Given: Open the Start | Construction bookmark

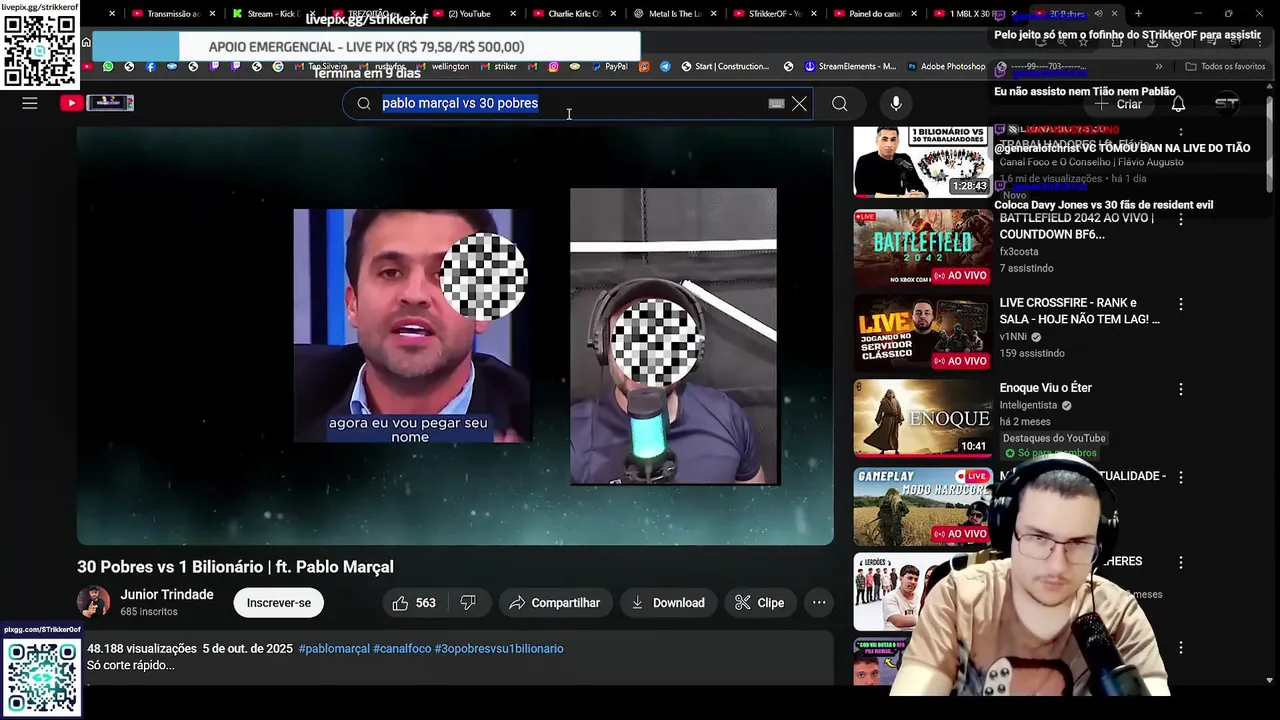Looking at the screenshot, I should (x=725, y=67).
